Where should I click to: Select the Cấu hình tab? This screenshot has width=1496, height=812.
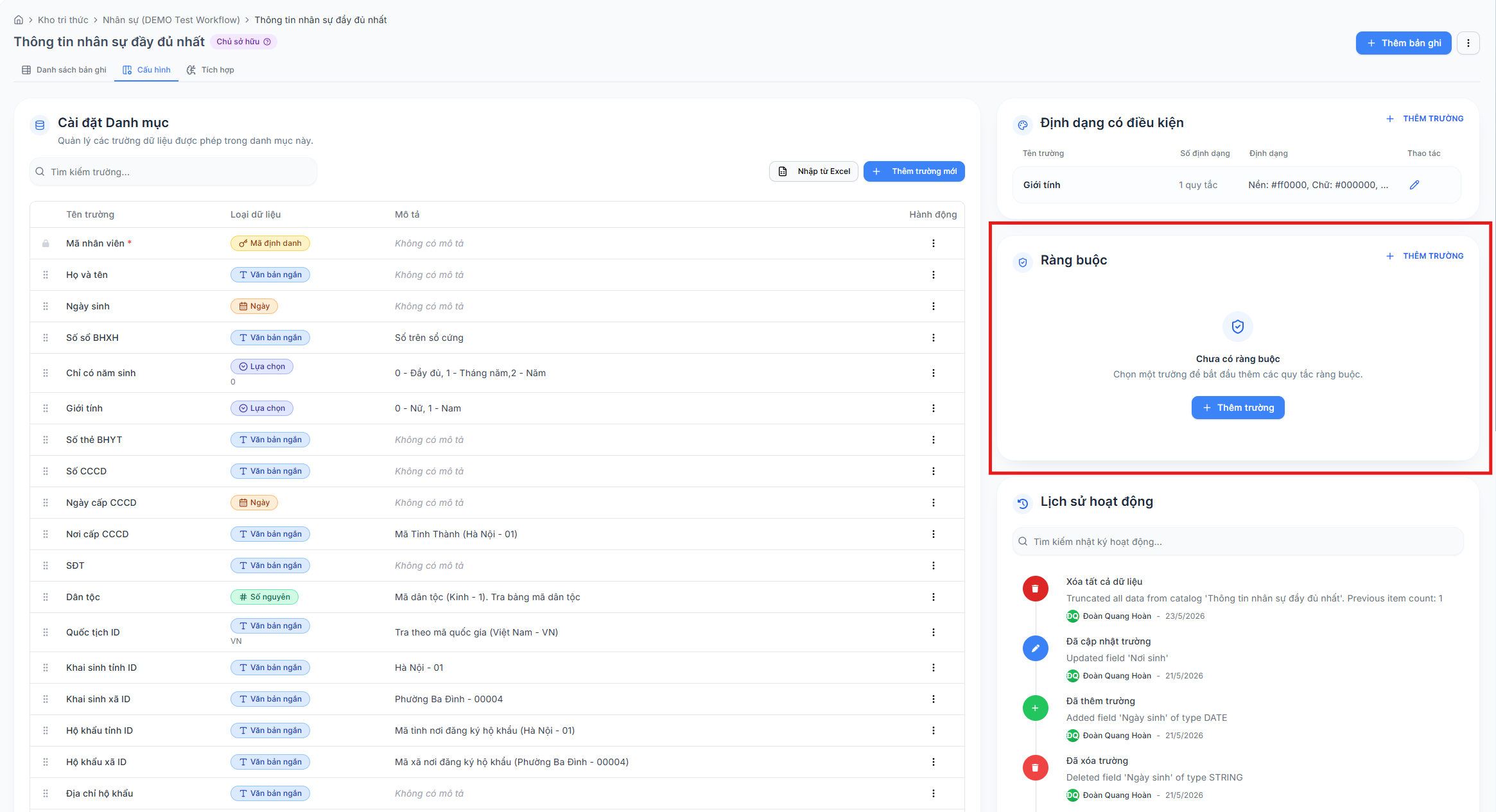pyautogui.click(x=146, y=70)
